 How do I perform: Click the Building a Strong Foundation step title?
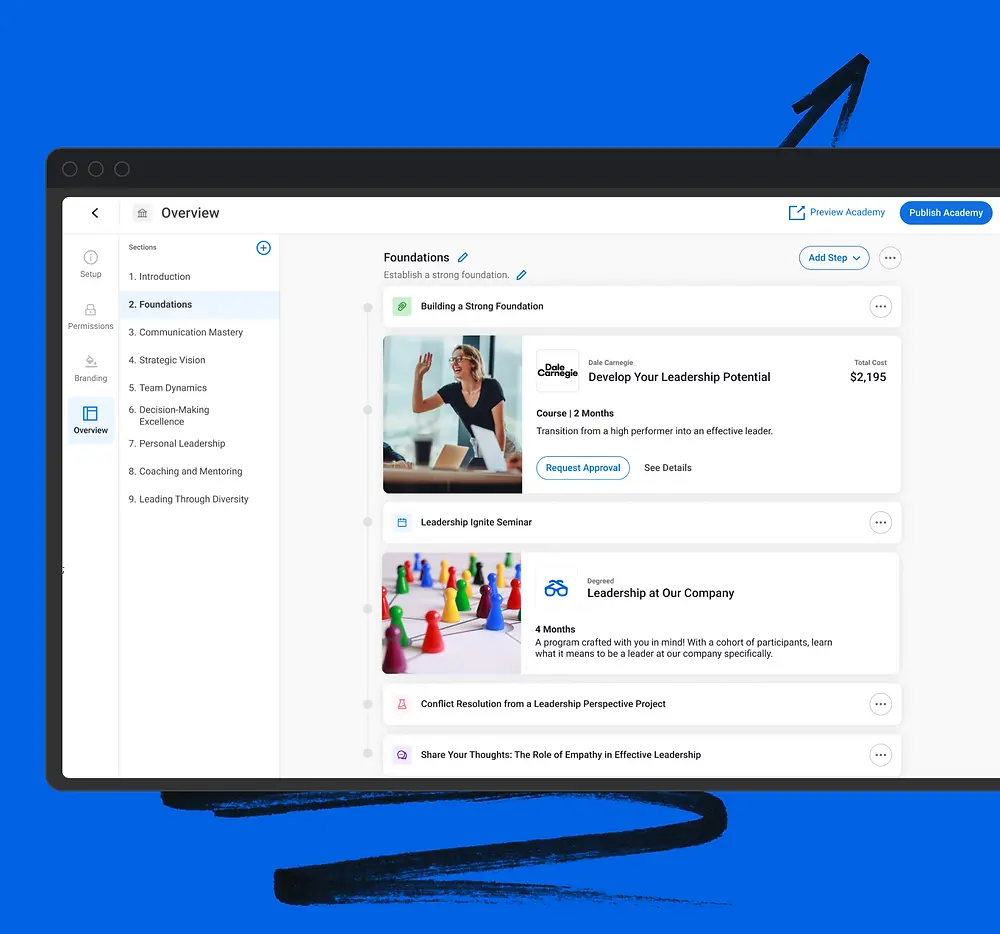pos(482,307)
